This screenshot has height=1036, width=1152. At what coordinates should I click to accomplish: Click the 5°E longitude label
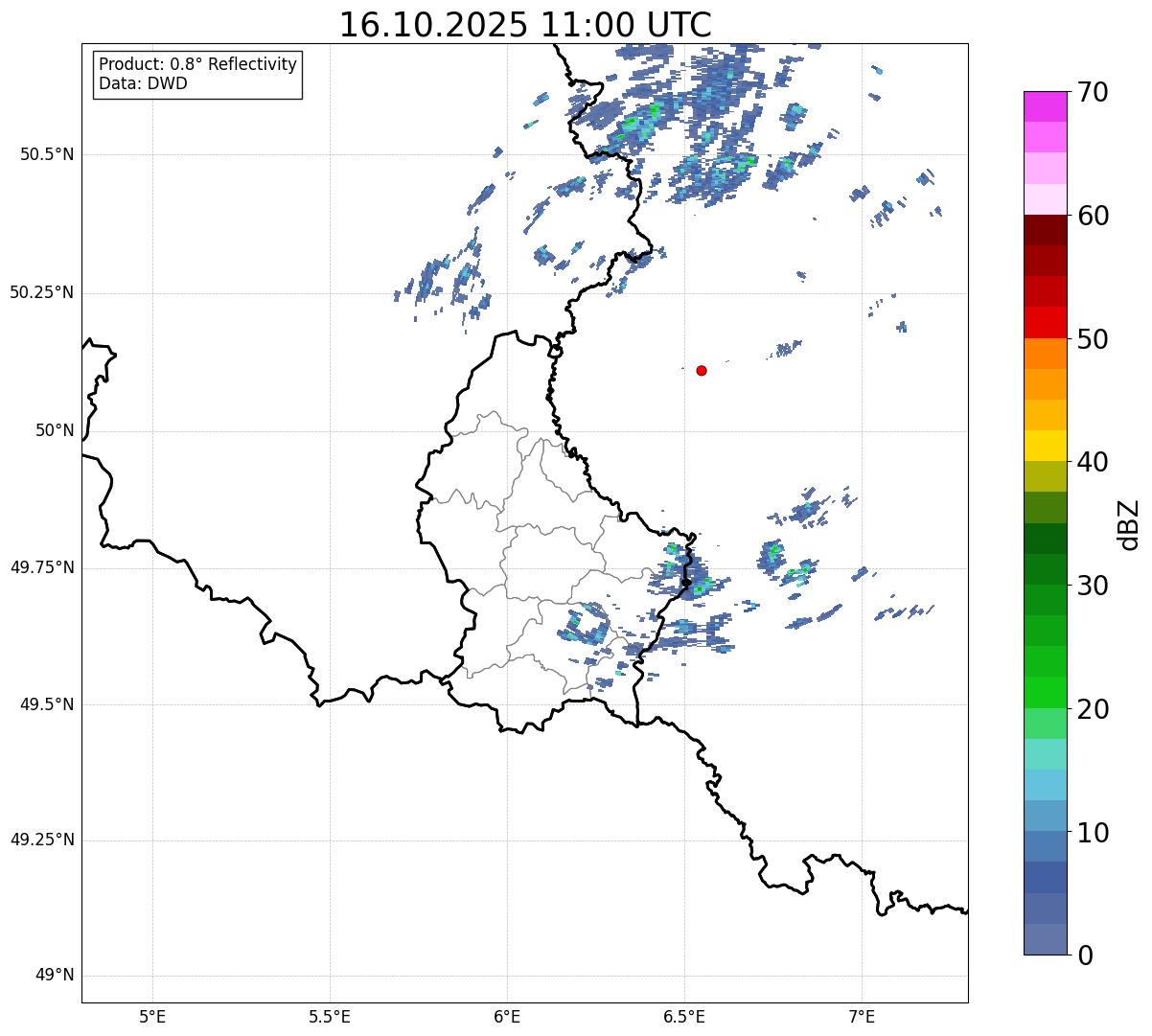coord(152,1016)
